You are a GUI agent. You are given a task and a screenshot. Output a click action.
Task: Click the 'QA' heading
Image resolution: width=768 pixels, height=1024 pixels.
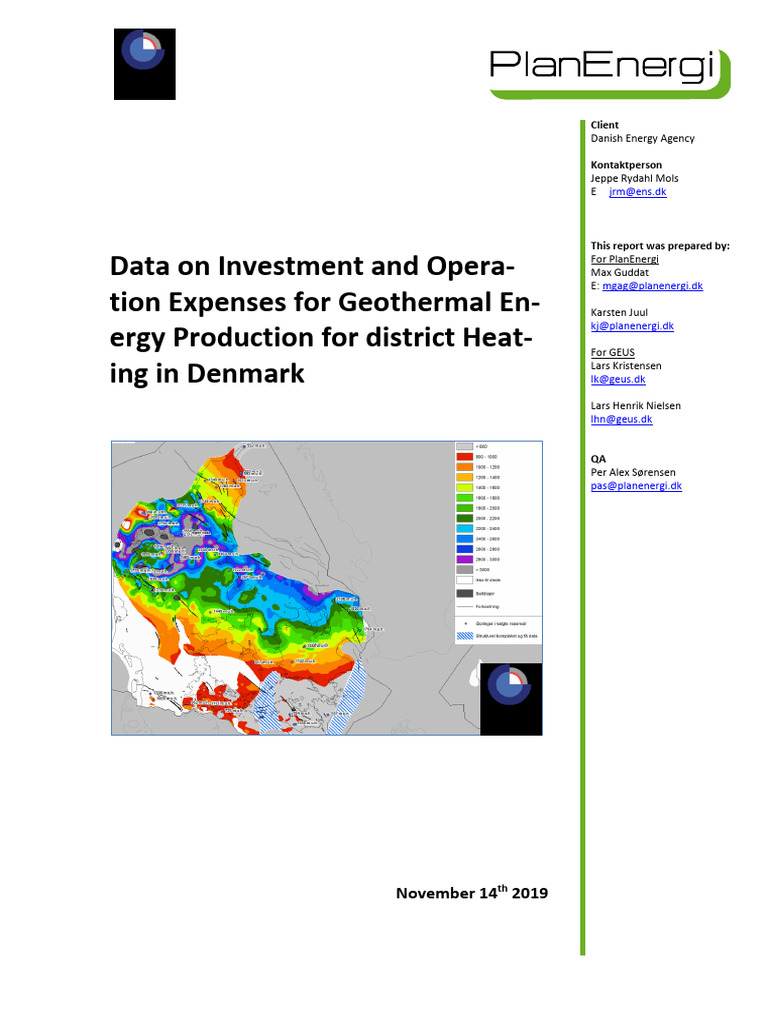[x=598, y=458]
